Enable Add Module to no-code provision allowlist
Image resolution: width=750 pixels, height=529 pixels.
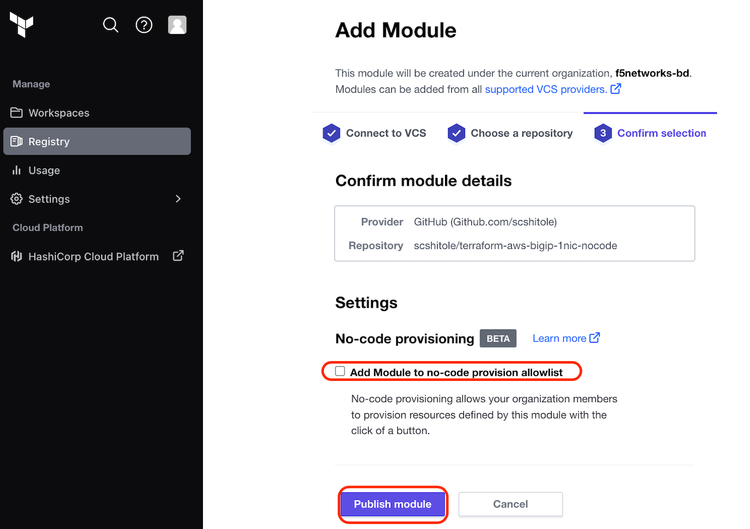pyautogui.click(x=340, y=371)
